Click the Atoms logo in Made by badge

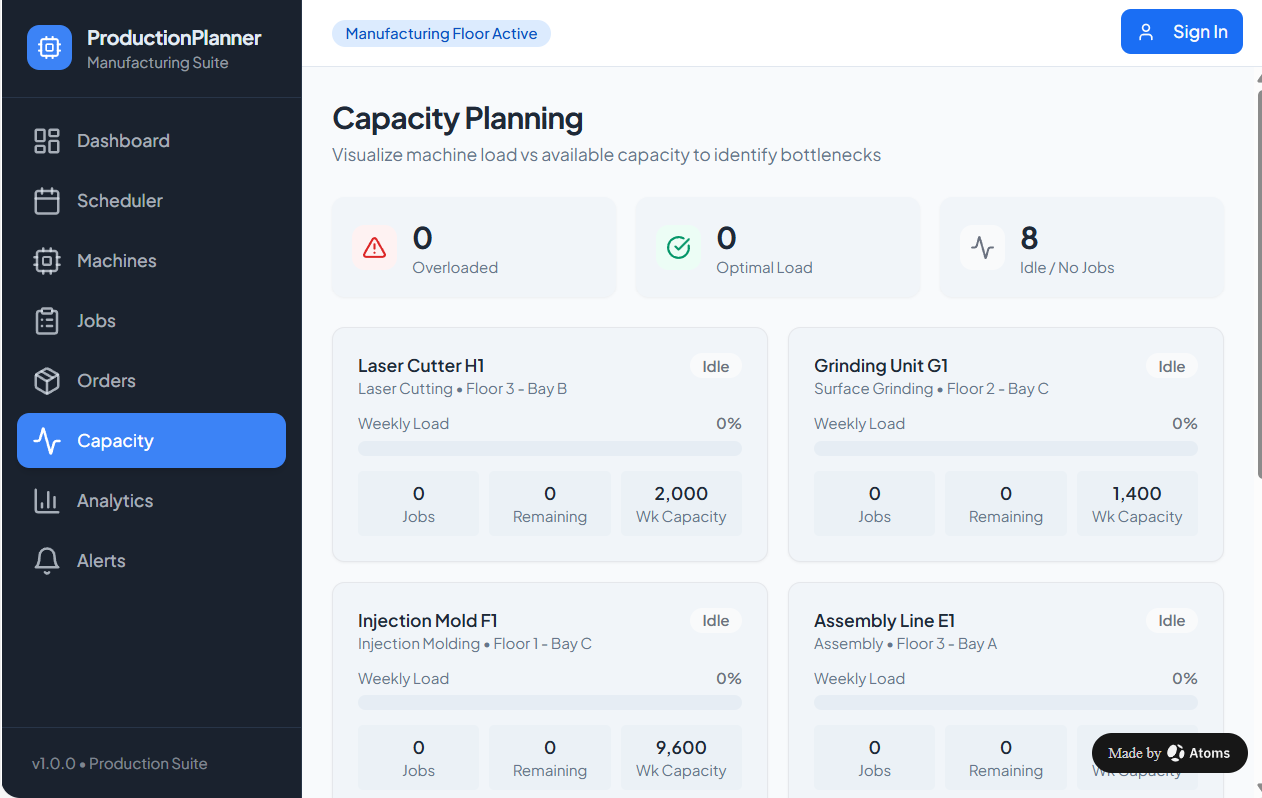click(x=1176, y=753)
